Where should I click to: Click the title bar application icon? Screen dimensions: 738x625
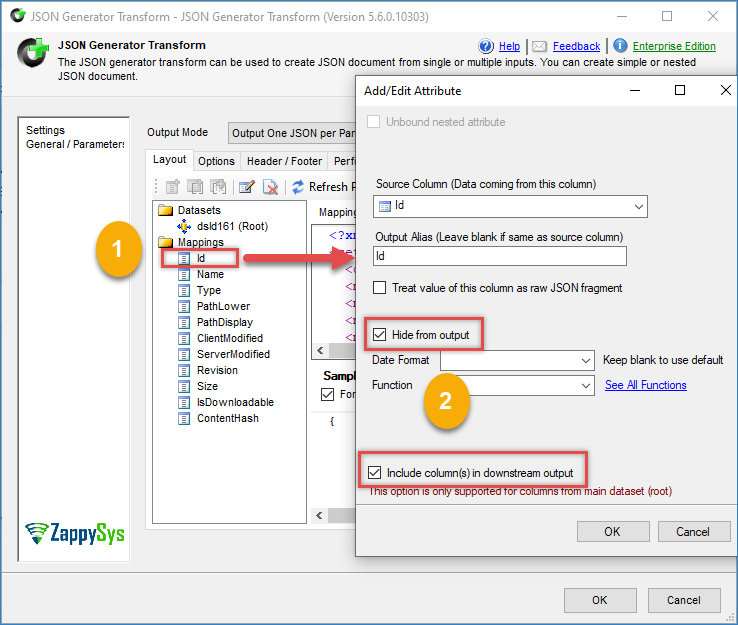[x=18, y=16]
